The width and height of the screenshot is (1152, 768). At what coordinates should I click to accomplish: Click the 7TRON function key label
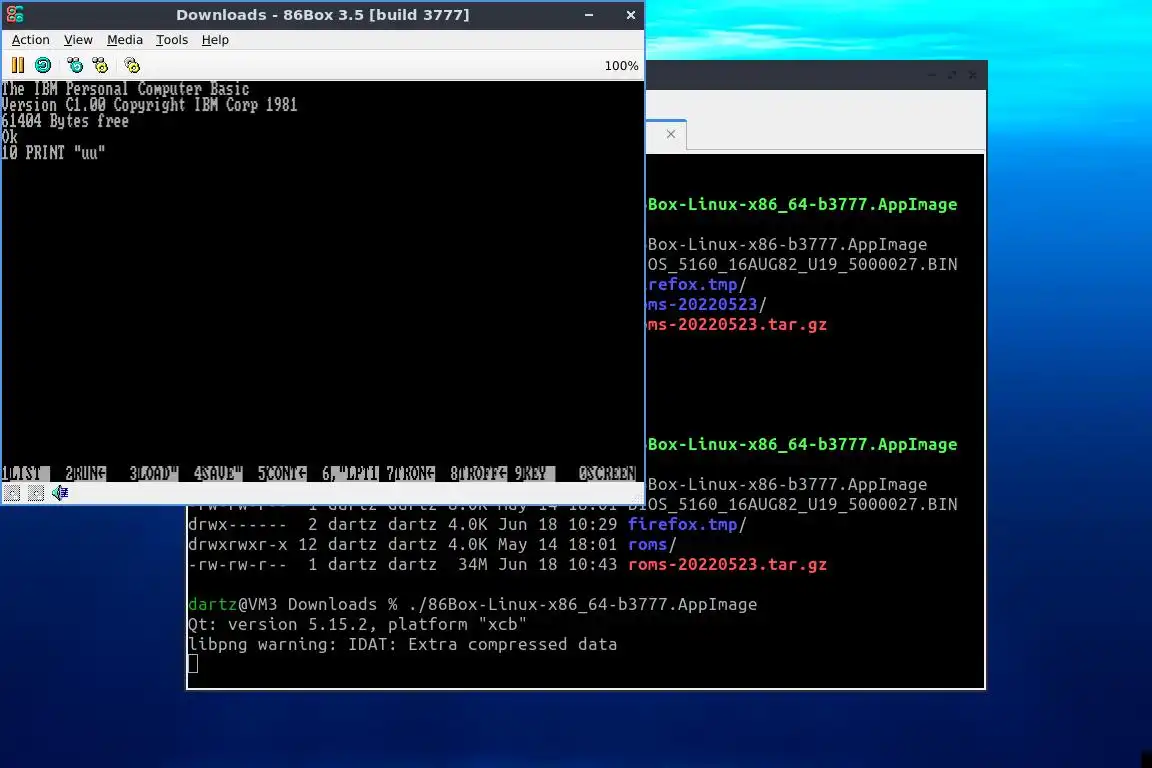coord(411,473)
